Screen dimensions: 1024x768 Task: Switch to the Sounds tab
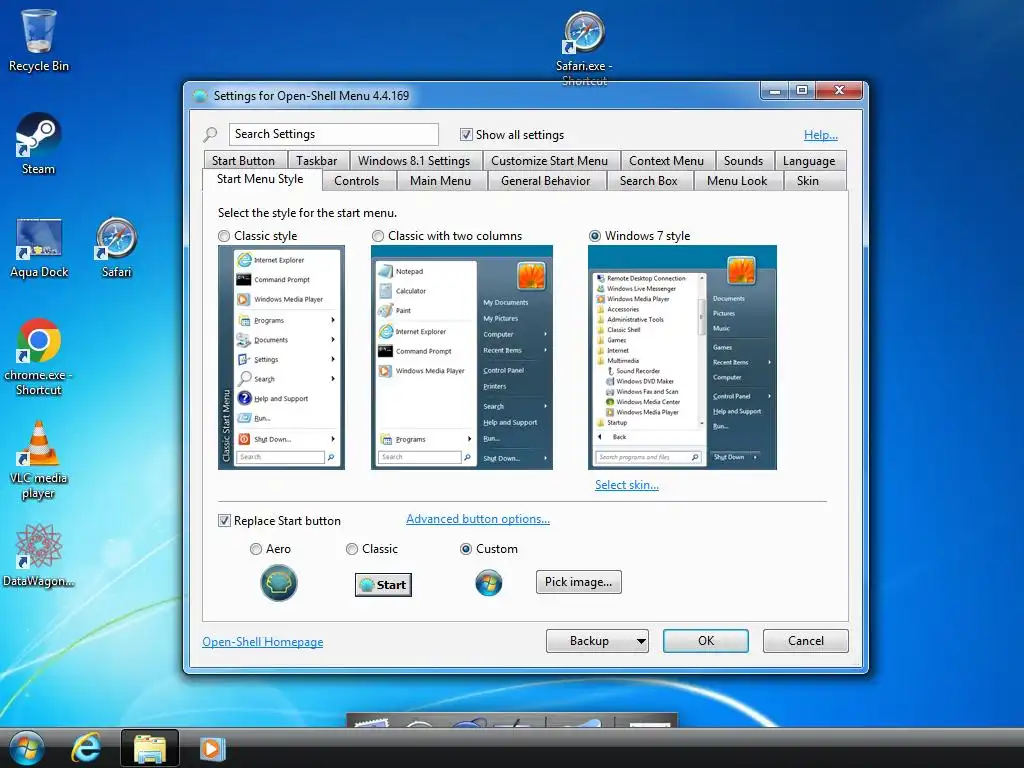tap(743, 161)
